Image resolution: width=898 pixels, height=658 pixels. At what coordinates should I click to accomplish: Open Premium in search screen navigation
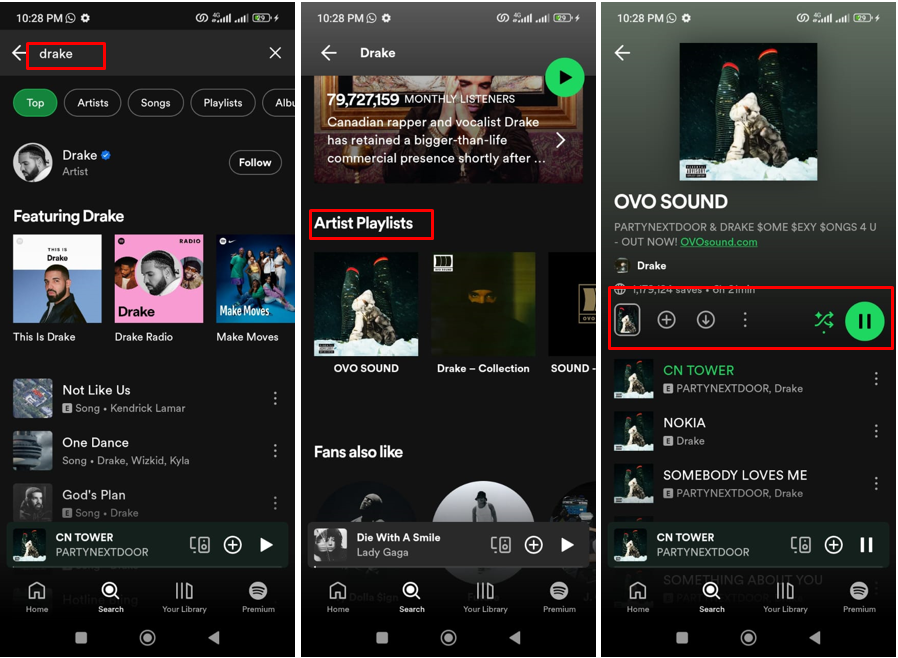pyautogui.click(x=258, y=597)
